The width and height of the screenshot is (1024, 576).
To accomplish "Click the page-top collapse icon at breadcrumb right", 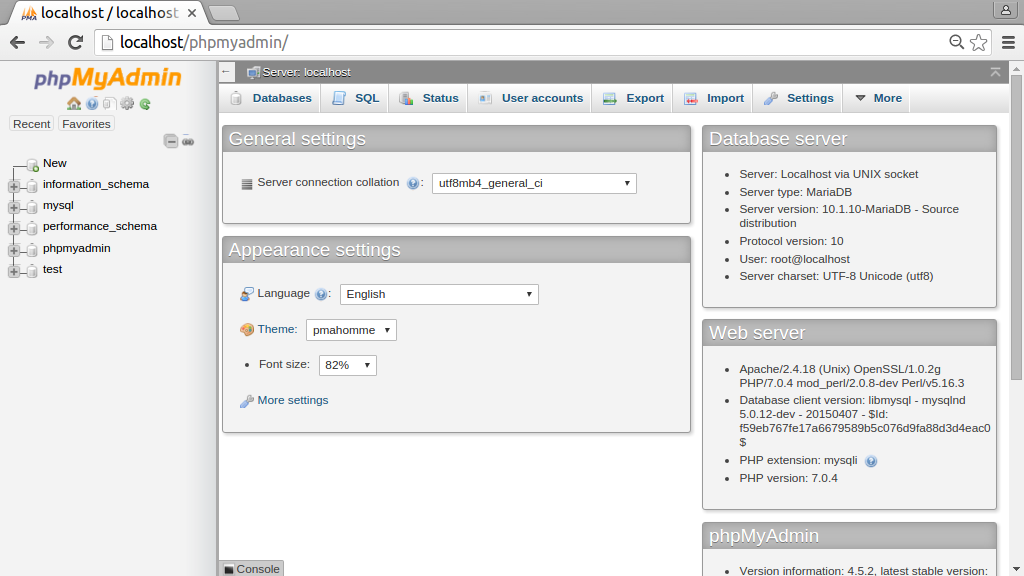I will (995, 72).
